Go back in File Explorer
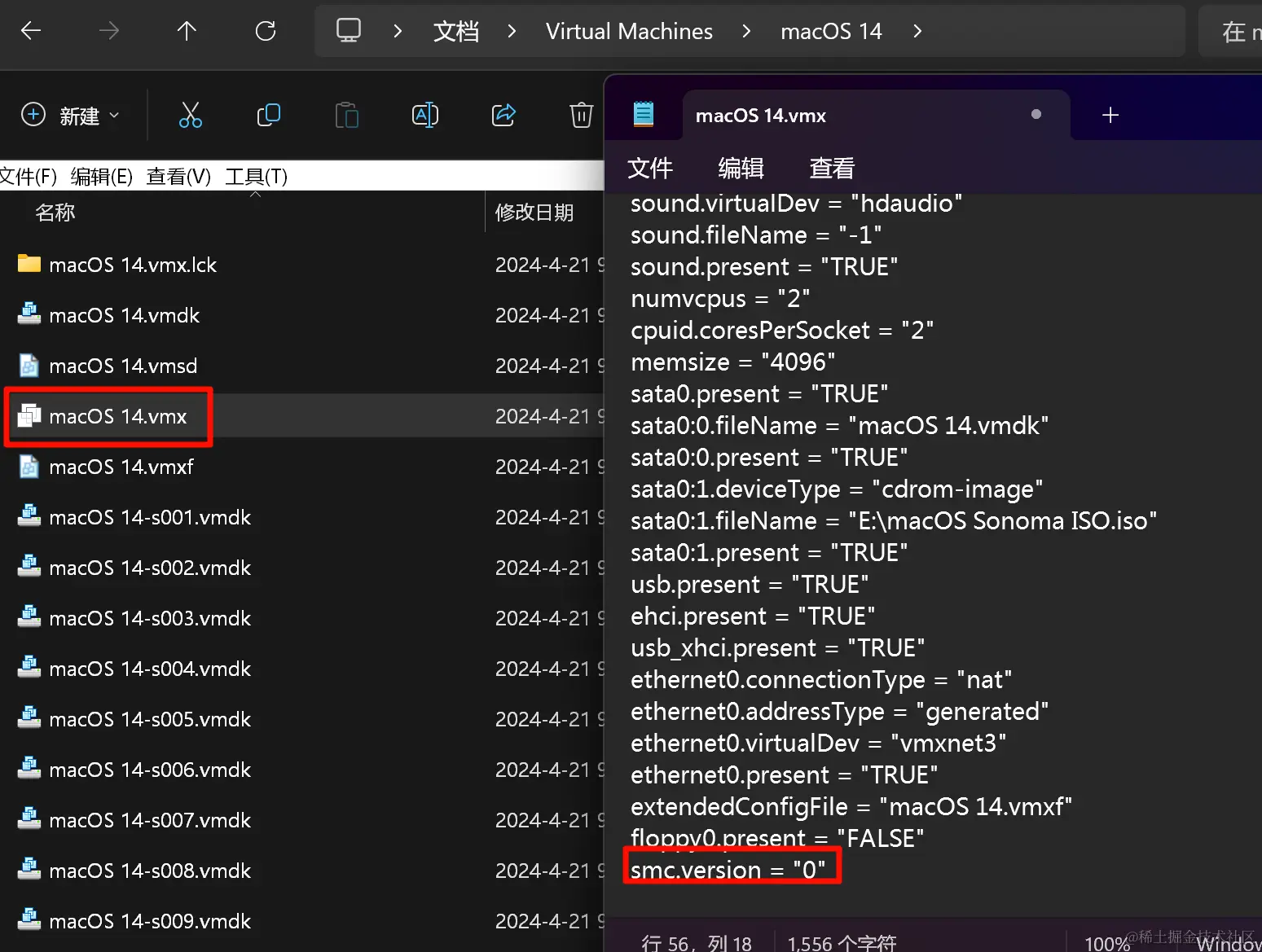The image size is (1262, 952). 31,31
